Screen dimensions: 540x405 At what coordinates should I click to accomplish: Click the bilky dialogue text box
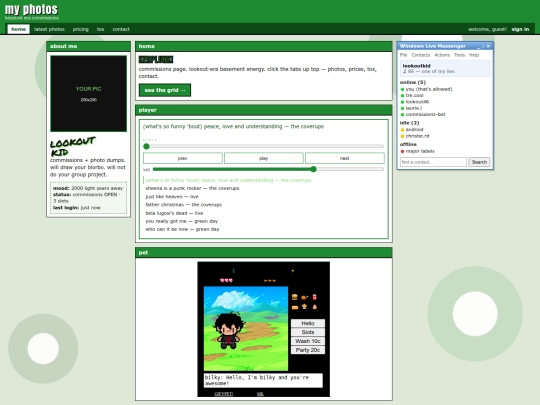(x=263, y=381)
